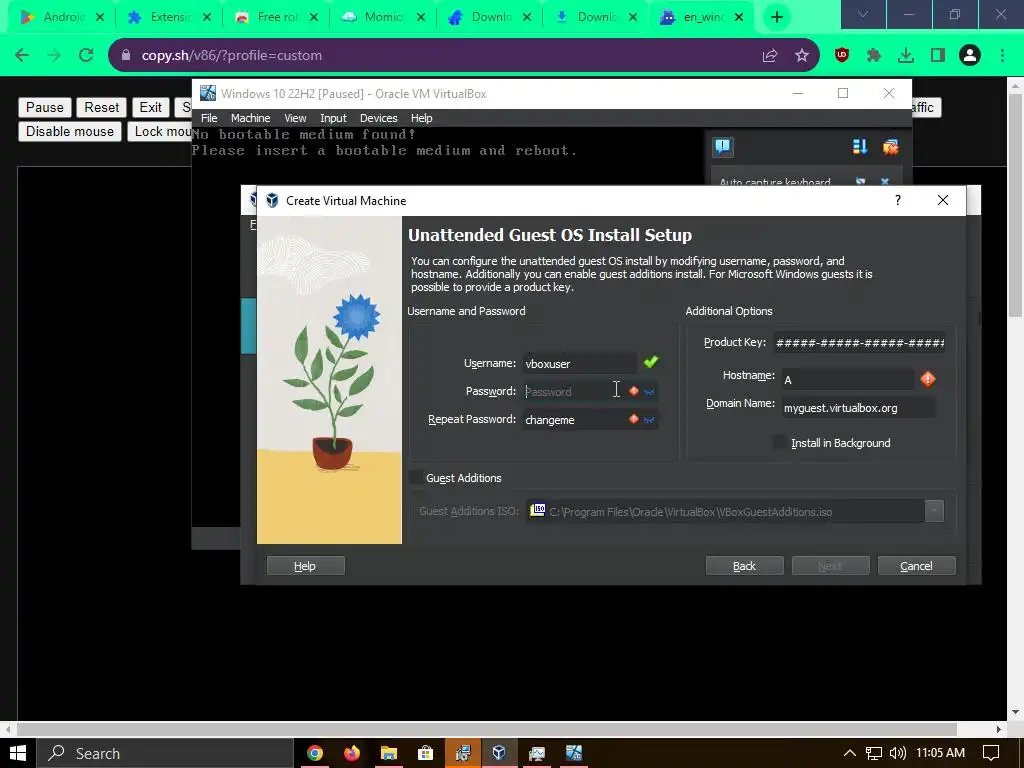
Task: Bookmark this page with the star icon
Action: pyautogui.click(x=802, y=56)
